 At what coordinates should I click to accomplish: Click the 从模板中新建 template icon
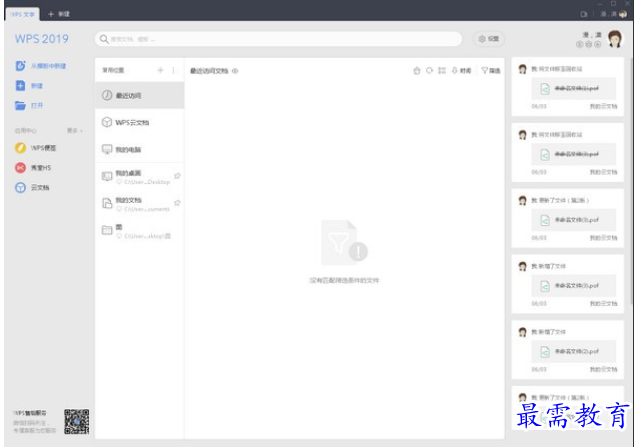point(20,66)
